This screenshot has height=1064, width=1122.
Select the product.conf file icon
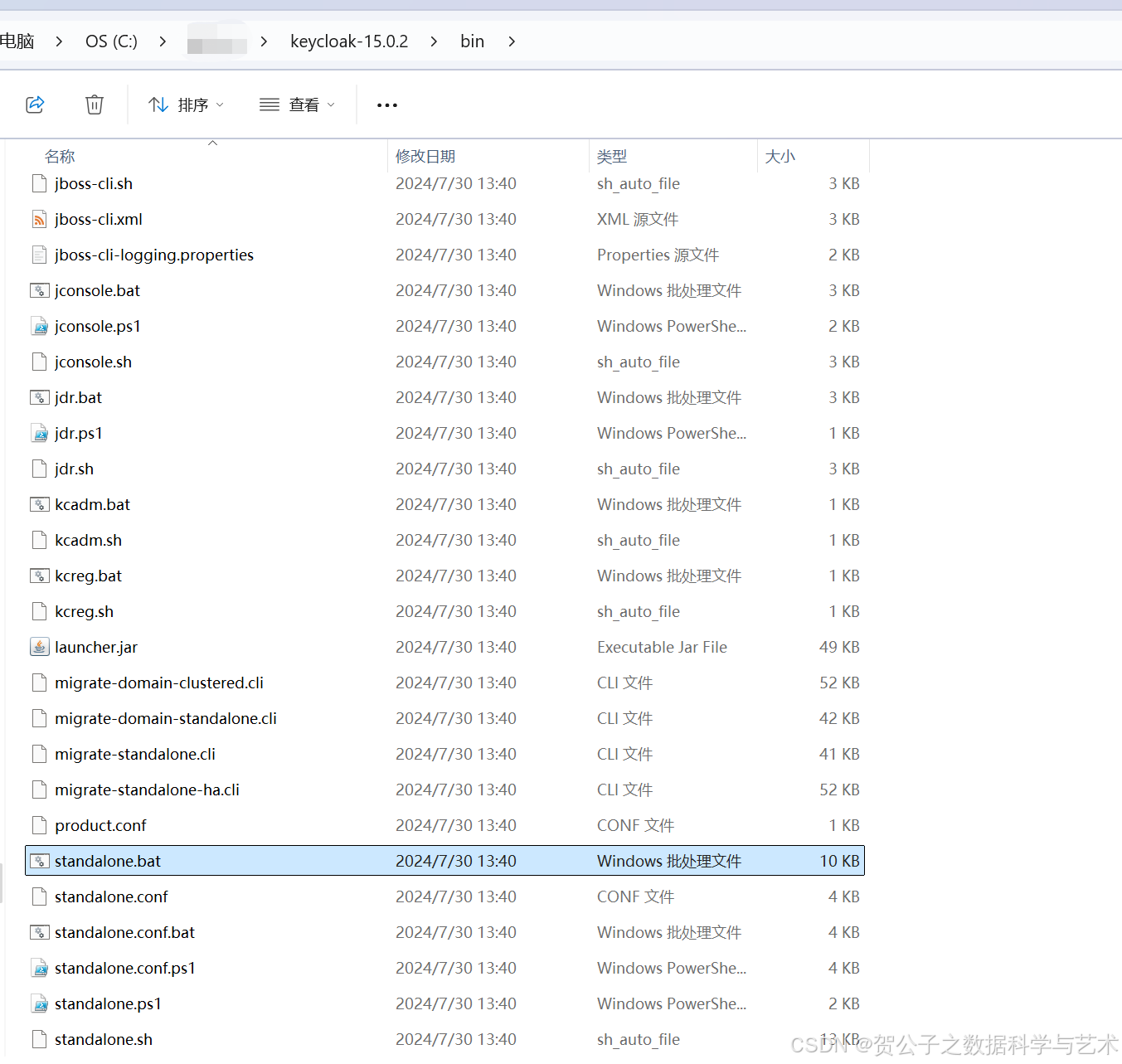point(39,825)
